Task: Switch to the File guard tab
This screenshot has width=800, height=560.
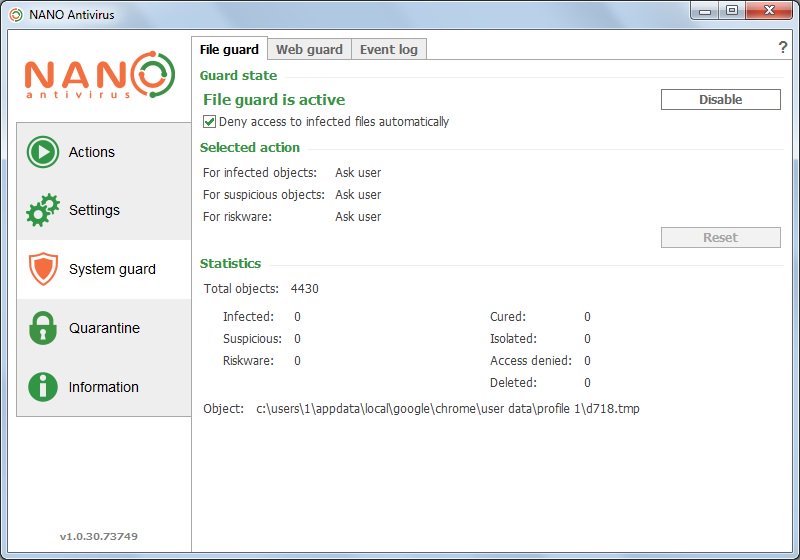Action: 229,49
